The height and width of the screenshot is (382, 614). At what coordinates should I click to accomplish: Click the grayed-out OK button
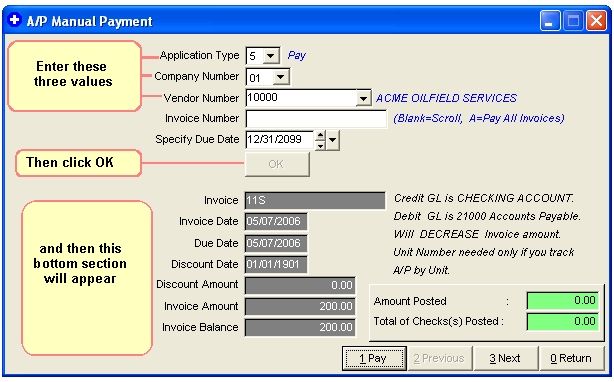coord(277,164)
